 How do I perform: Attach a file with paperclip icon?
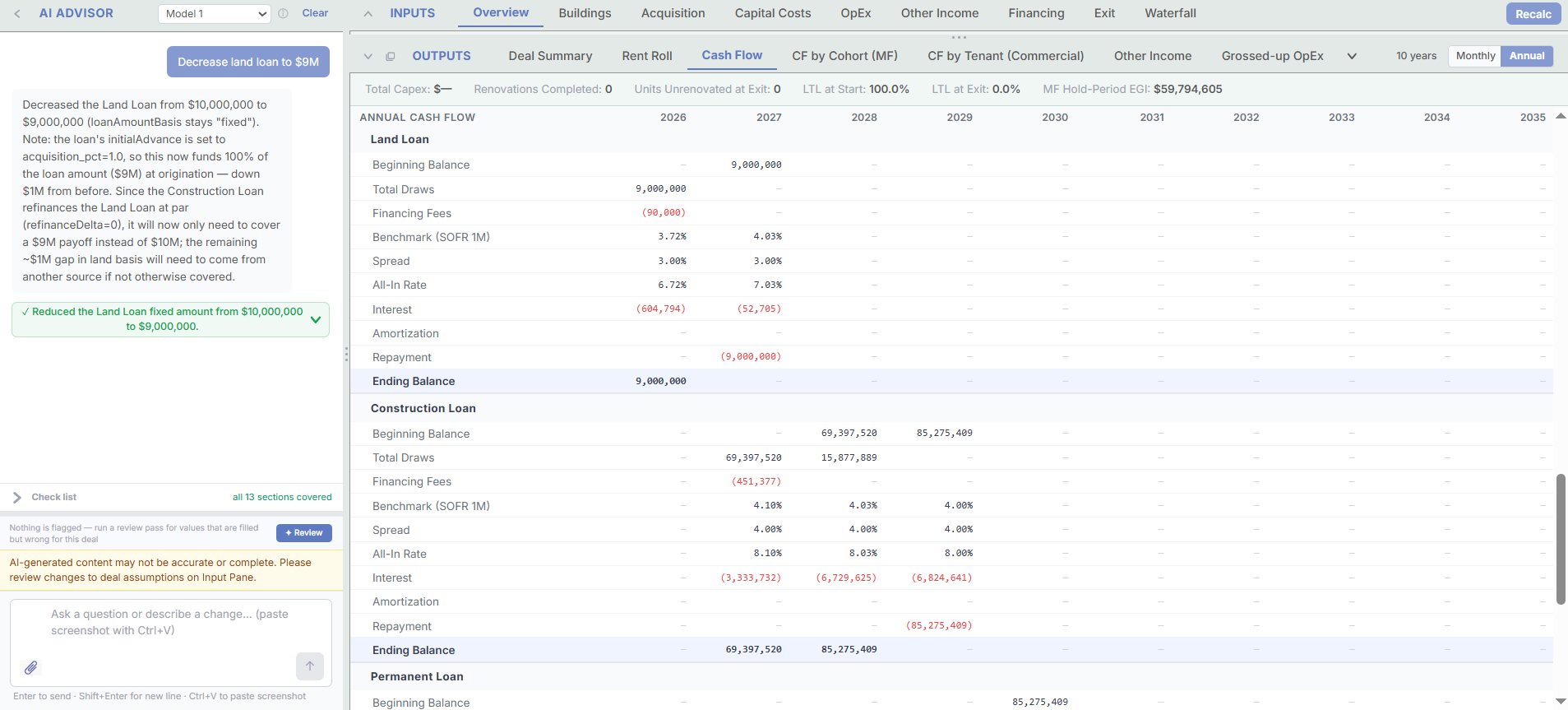[x=30, y=667]
